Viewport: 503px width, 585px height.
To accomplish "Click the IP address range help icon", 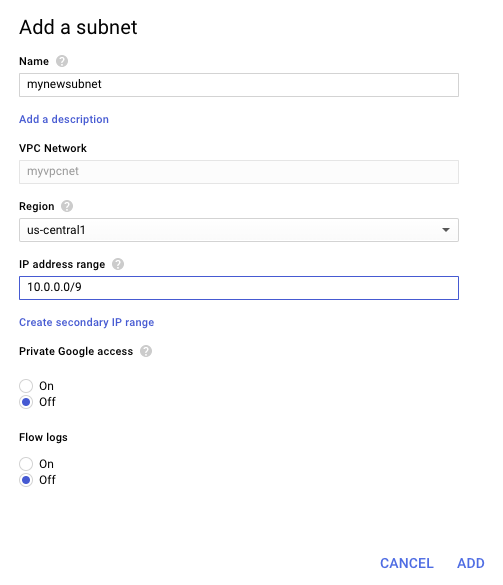I will tap(118, 264).
